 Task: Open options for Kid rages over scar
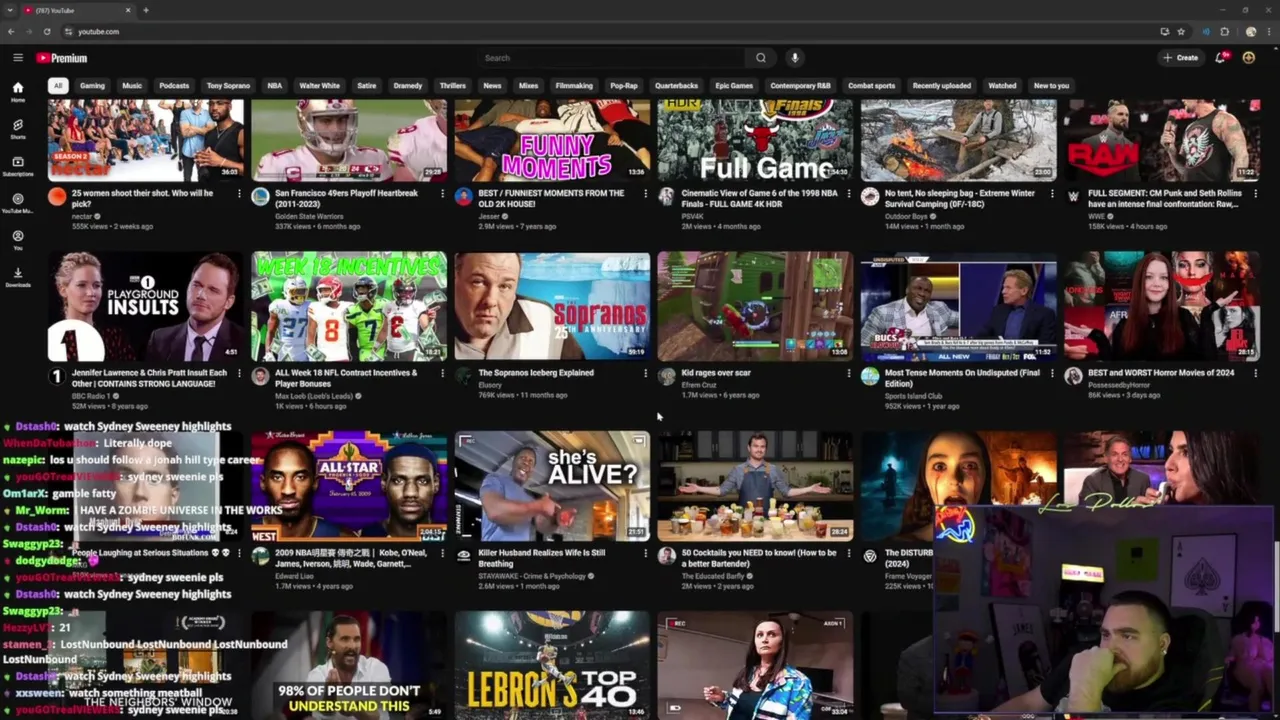point(849,374)
